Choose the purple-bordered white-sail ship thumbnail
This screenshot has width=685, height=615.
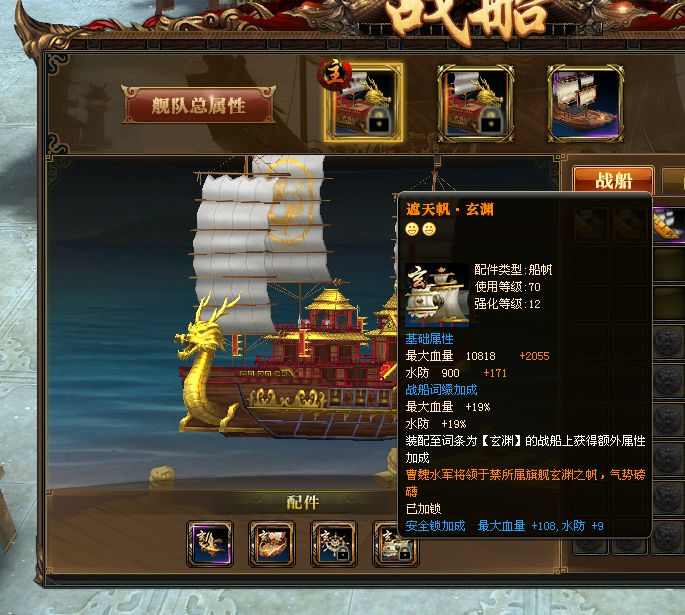point(585,104)
